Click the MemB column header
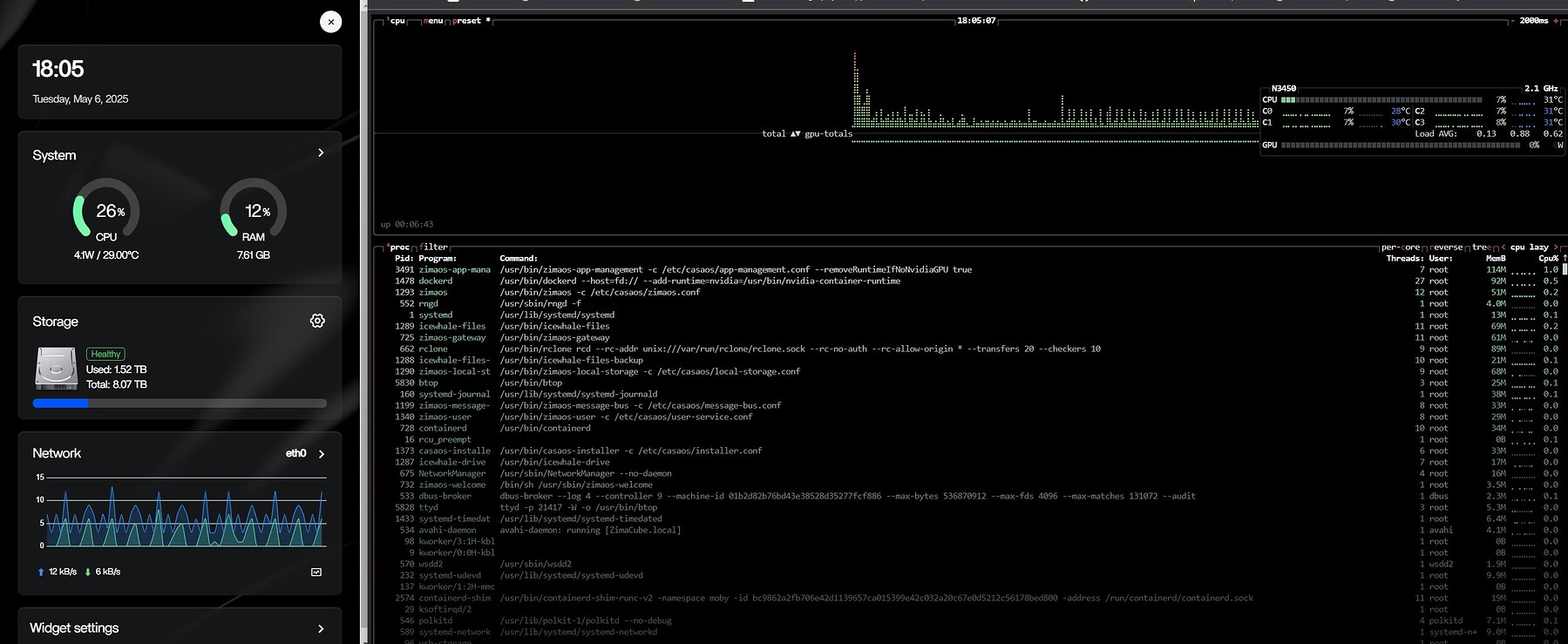1568x644 pixels. [1496, 259]
